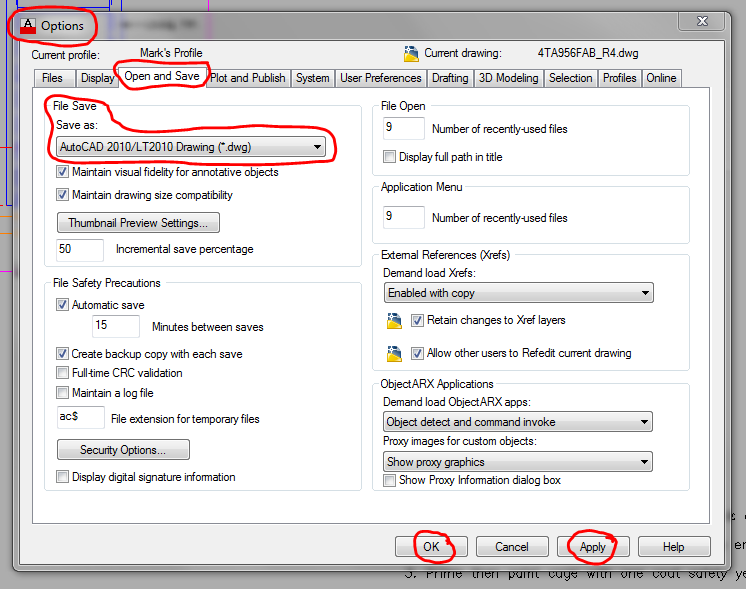The height and width of the screenshot is (589, 746).
Task: Click the Cancel button
Action: coord(512,547)
